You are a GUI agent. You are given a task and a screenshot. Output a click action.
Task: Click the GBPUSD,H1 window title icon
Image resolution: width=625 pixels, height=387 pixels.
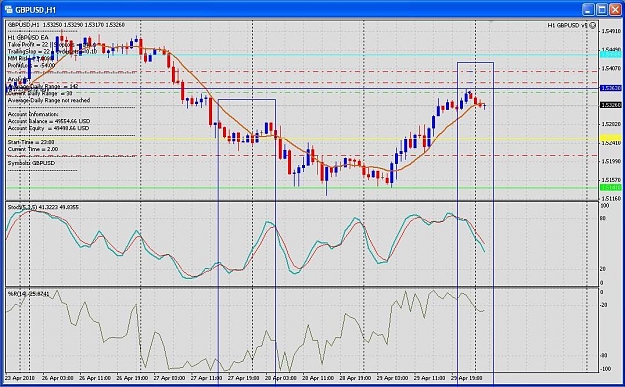coord(8,9)
